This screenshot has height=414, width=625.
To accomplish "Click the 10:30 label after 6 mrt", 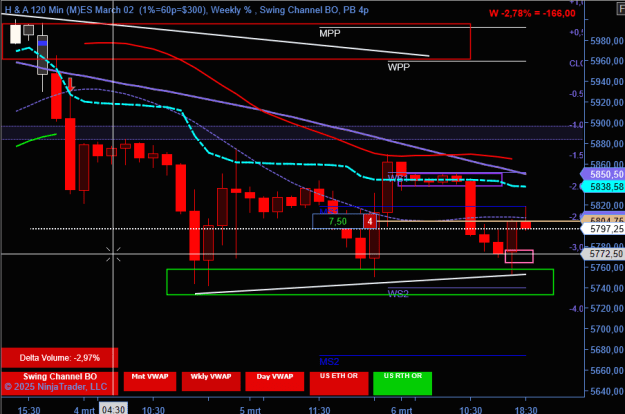I will [471, 410].
